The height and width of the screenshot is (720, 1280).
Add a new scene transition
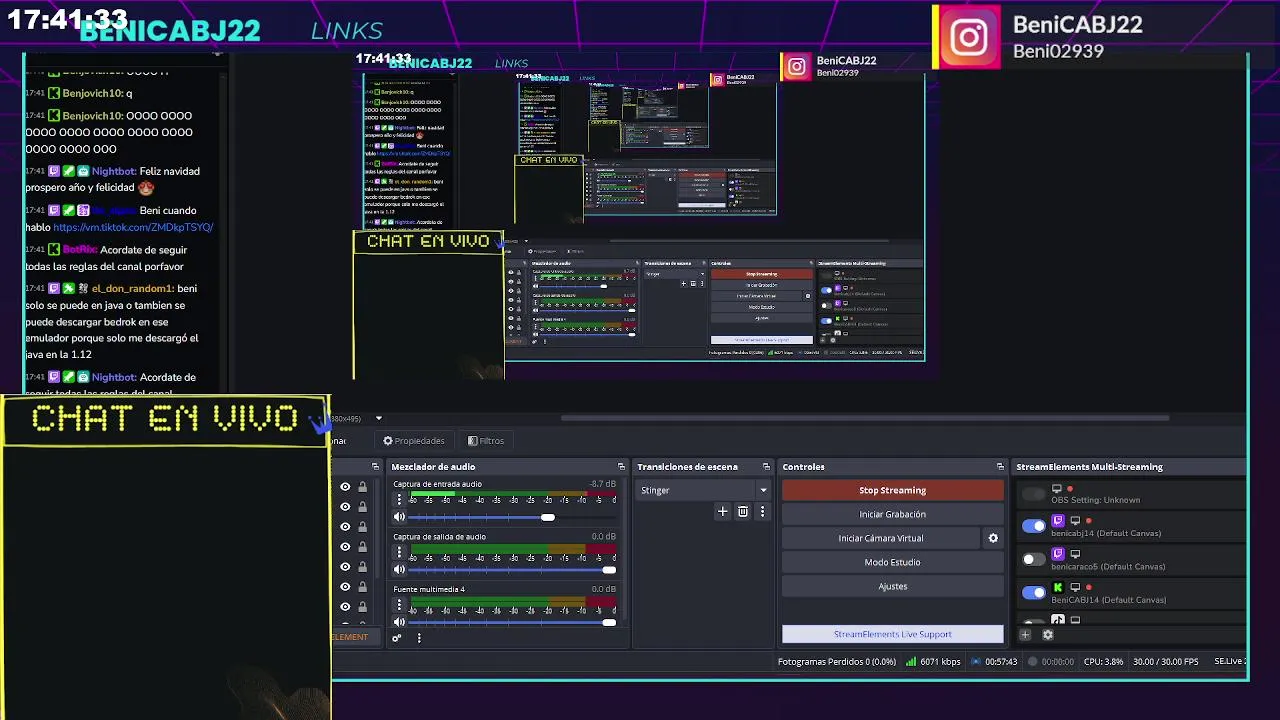[722, 512]
